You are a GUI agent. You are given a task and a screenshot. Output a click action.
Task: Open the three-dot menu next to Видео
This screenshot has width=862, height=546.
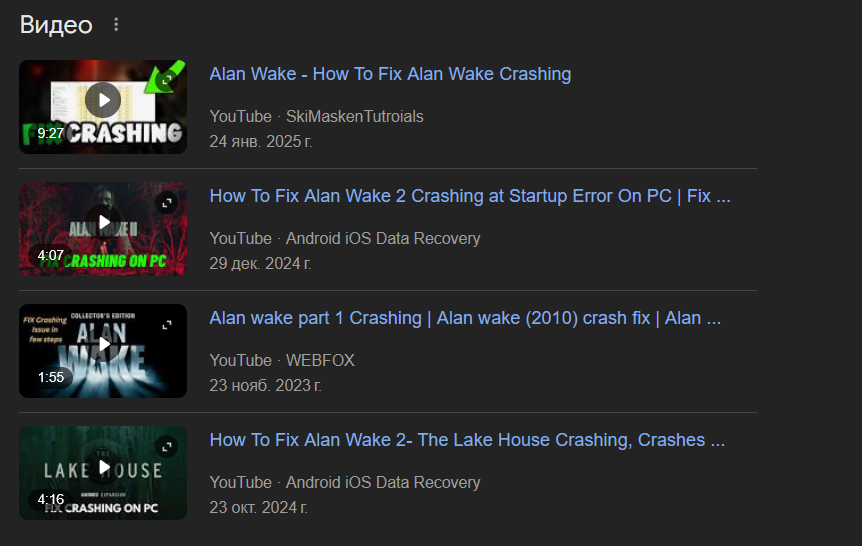(x=116, y=25)
